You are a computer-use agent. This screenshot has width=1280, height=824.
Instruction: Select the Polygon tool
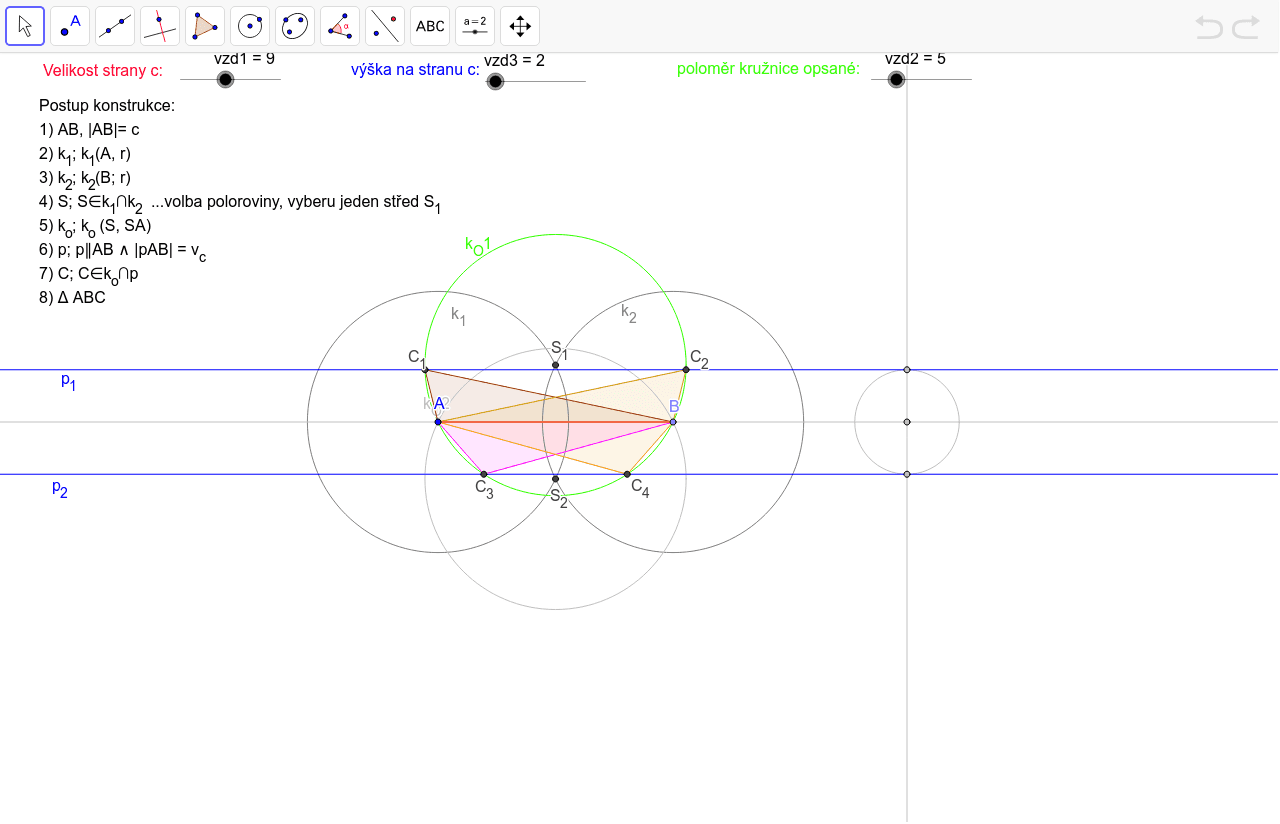tap(205, 26)
